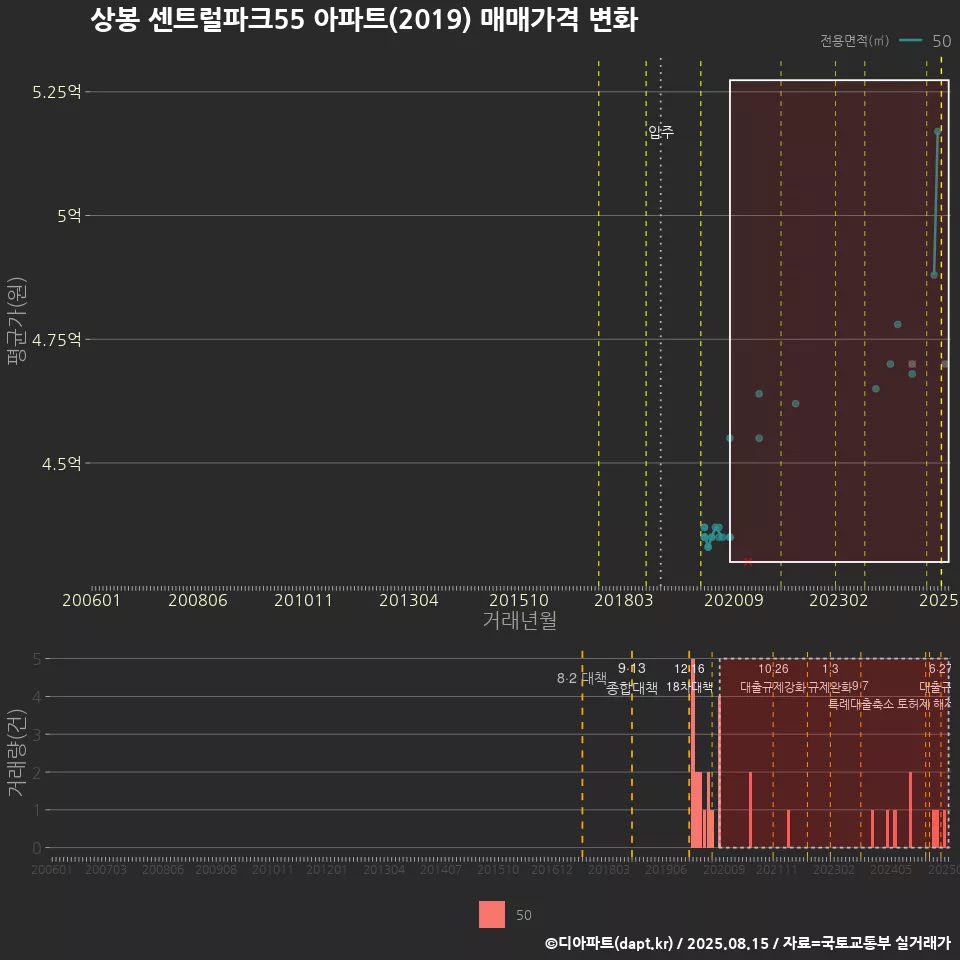Click the 특례대출축소 annotation text
The height and width of the screenshot is (960, 960).
coord(861,704)
